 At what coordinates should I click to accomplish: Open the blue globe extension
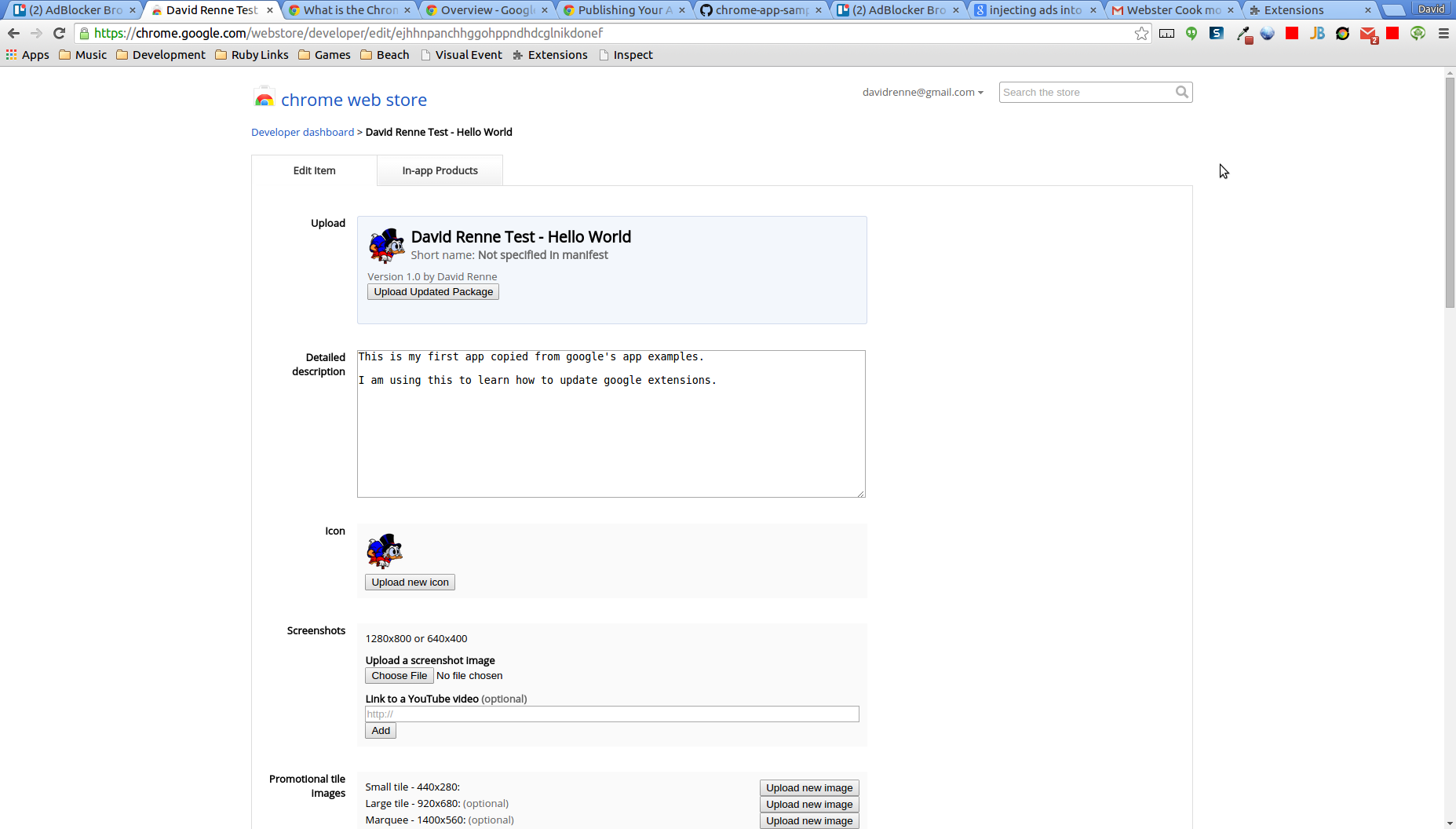coord(1267,33)
